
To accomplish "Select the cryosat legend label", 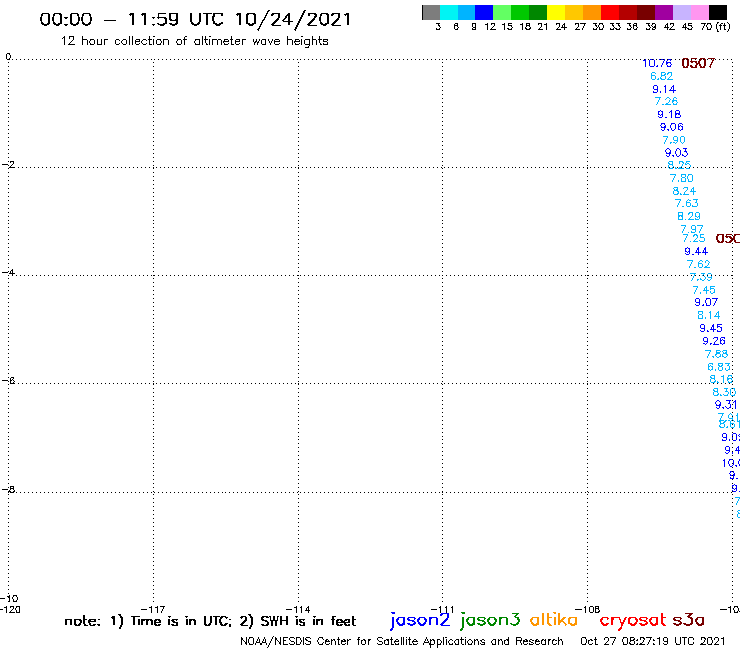I will (632, 620).
